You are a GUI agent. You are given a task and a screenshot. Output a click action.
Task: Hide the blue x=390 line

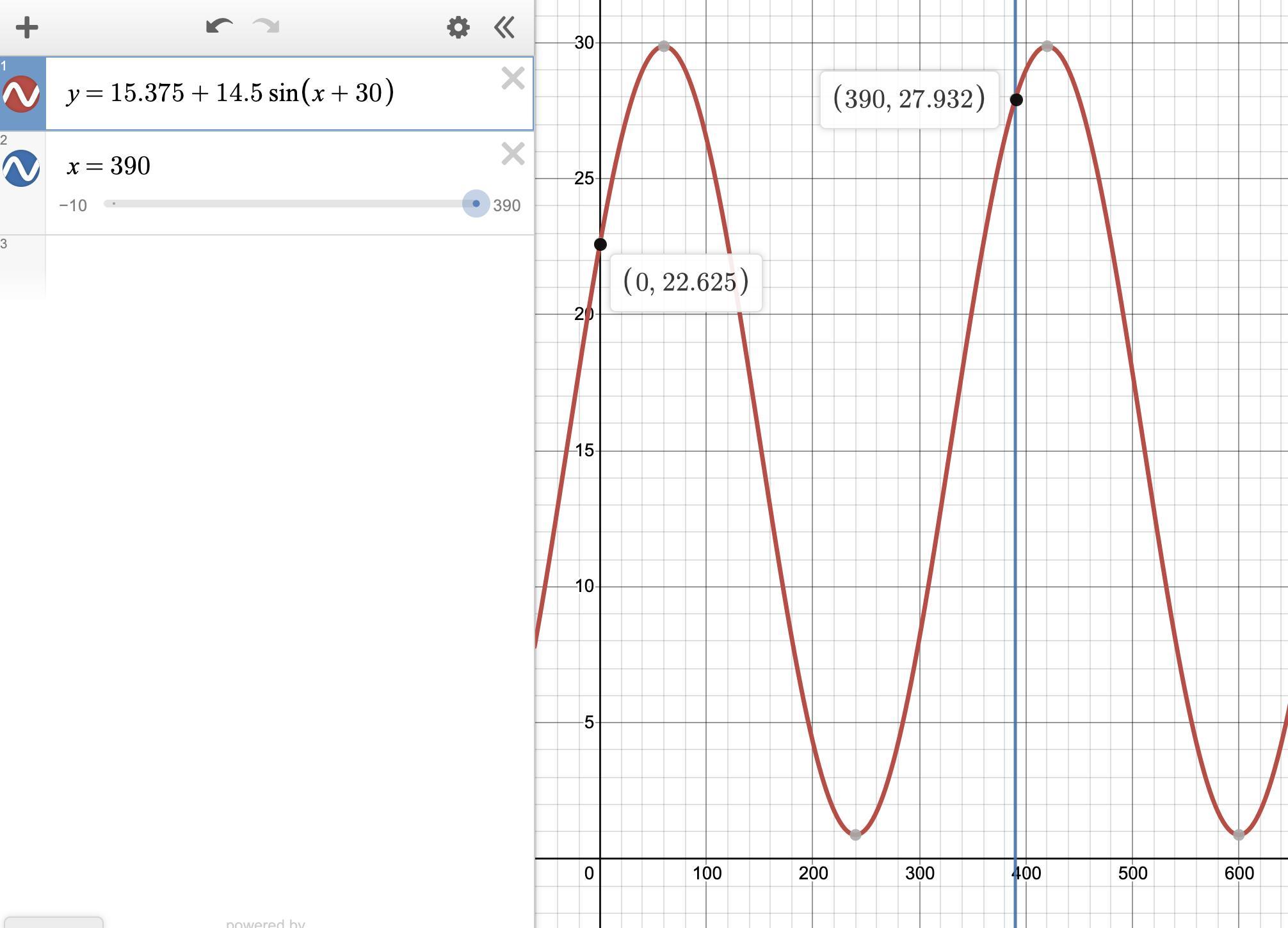point(22,168)
